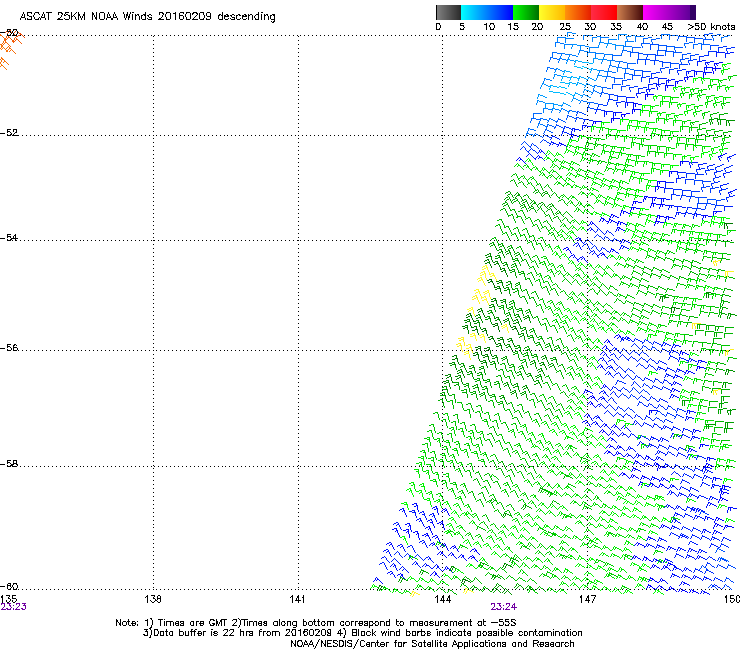740x650 pixels.
Task: Click the brown 35-40 knots color segment
Action: coord(630,12)
